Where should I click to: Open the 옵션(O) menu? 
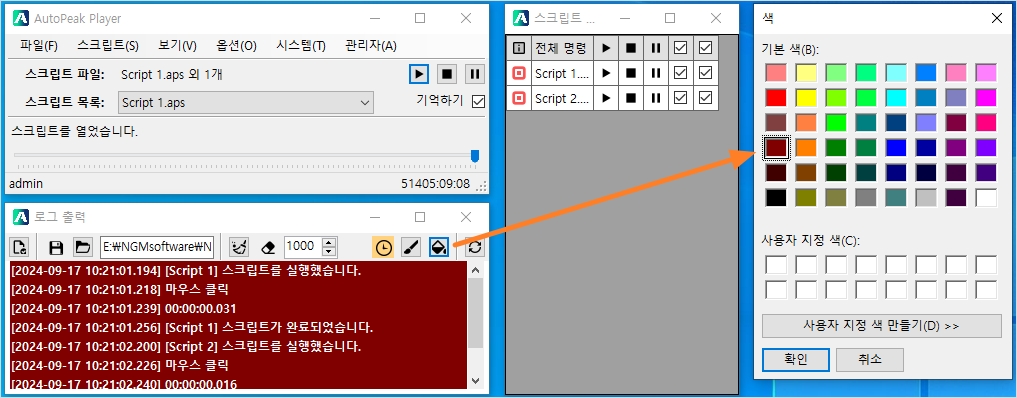[236, 45]
